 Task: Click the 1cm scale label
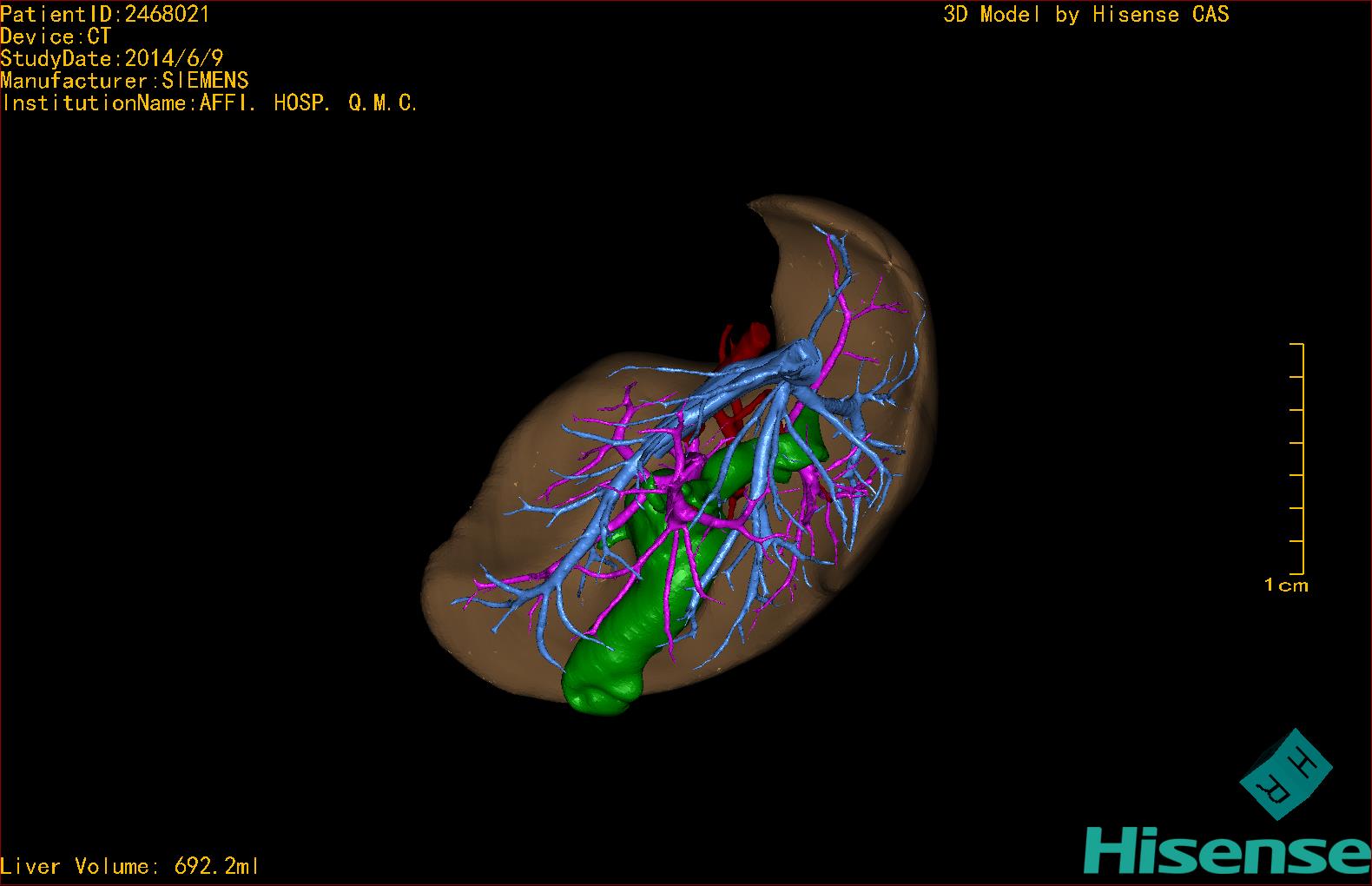[1286, 585]
